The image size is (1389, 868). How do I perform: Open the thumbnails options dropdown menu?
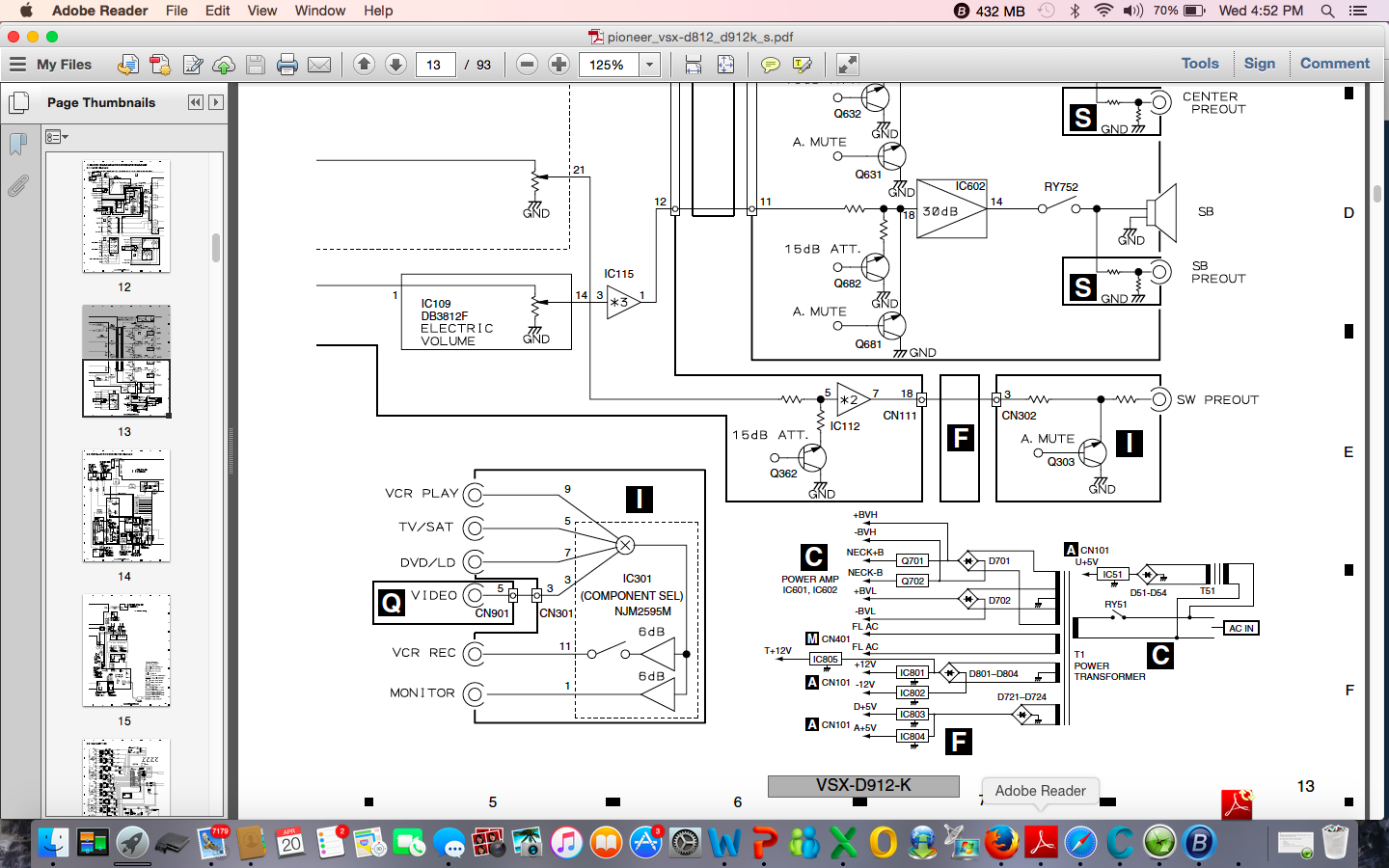point(57,137)
